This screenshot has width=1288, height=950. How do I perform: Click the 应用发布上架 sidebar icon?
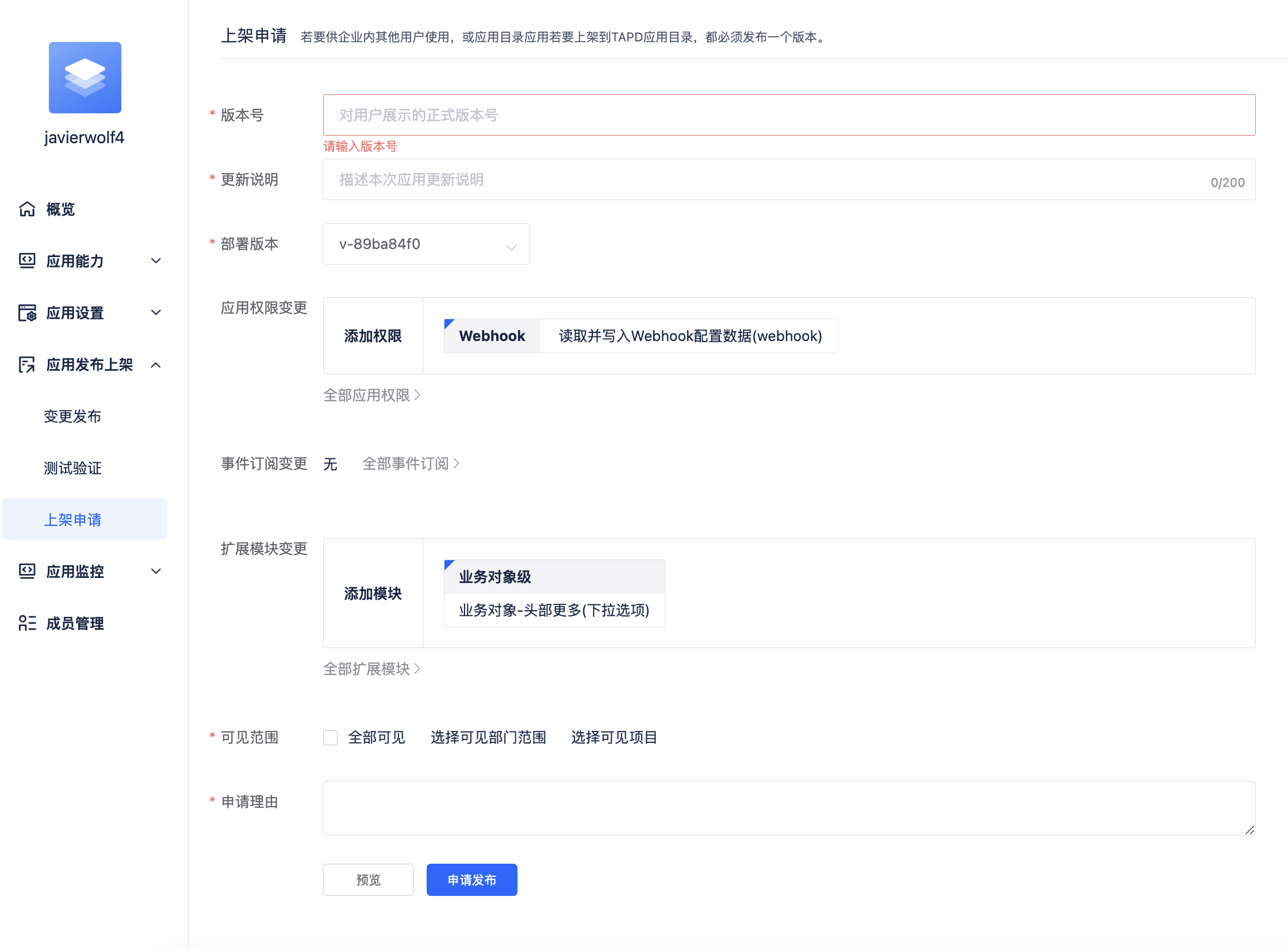coord(27,365)
